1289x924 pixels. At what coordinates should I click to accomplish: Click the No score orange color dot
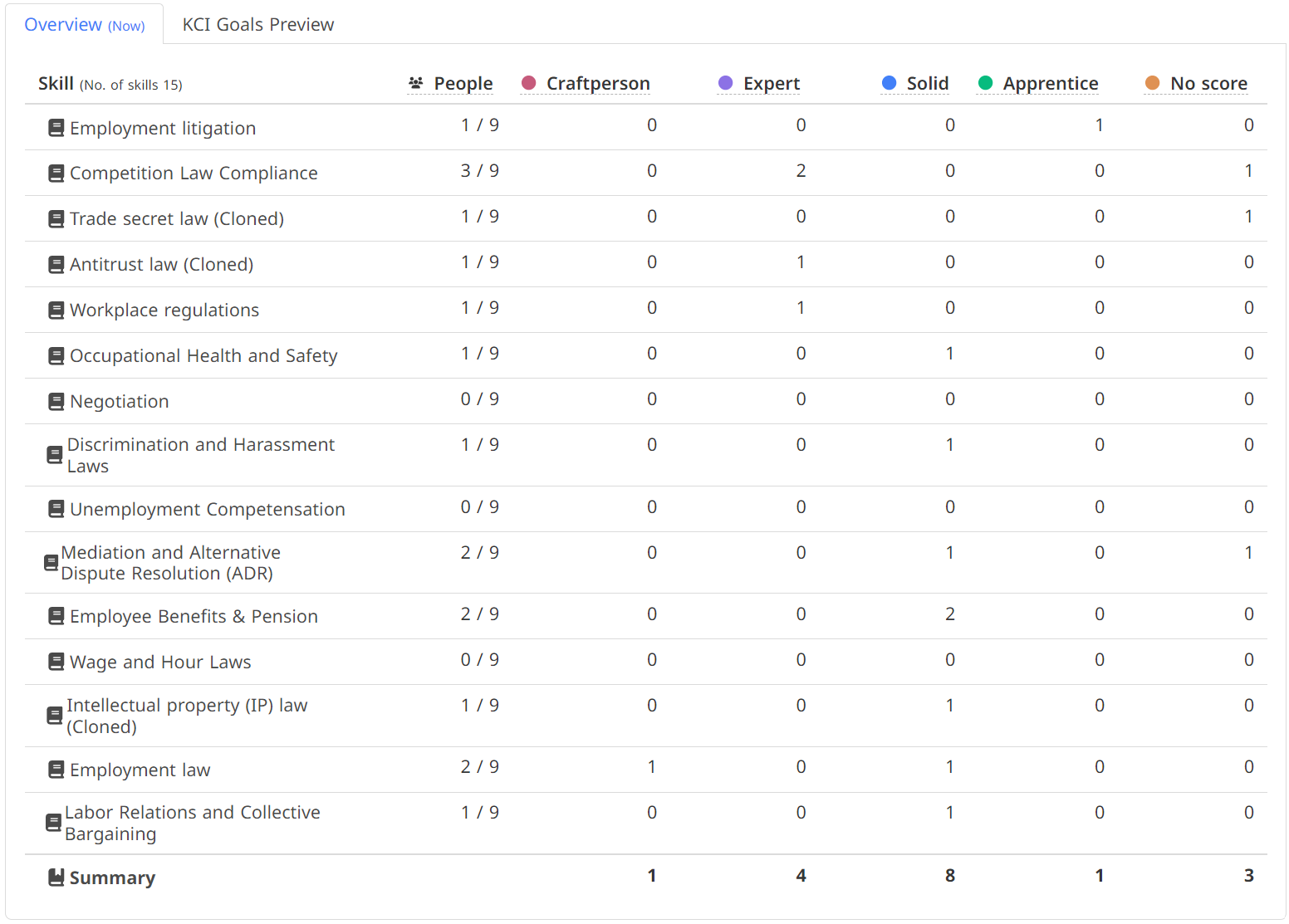point(1152,82)
